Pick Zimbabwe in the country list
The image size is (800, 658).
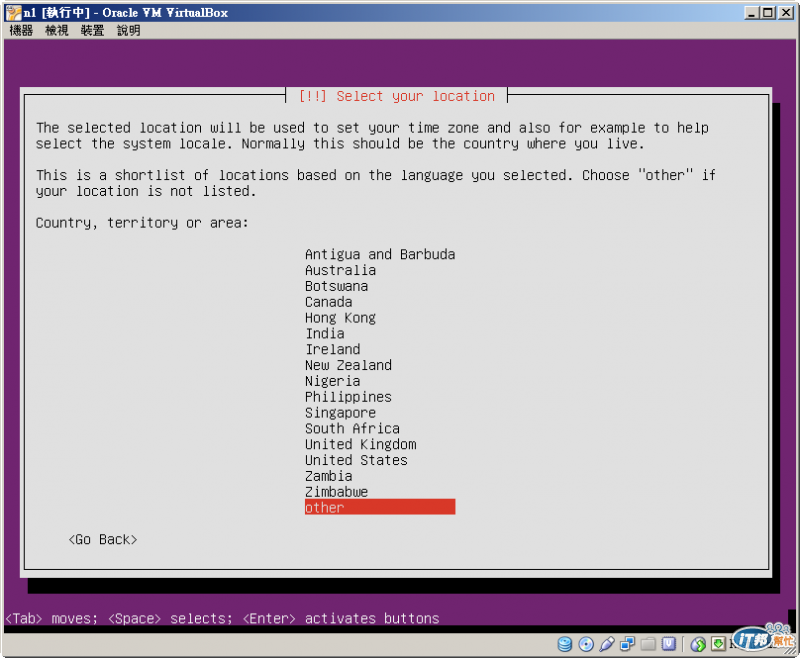click(336, 491)
